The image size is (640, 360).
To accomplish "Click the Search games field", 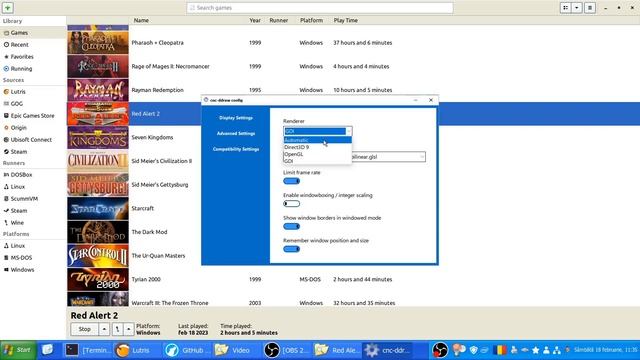I will point(320,8).
